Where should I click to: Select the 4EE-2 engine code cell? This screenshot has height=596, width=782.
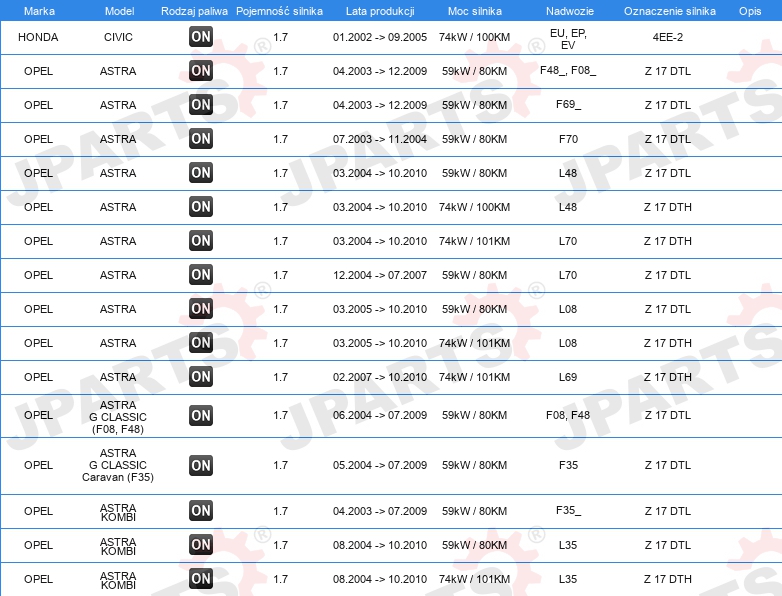pyautogui.click(x=668, y=37)
